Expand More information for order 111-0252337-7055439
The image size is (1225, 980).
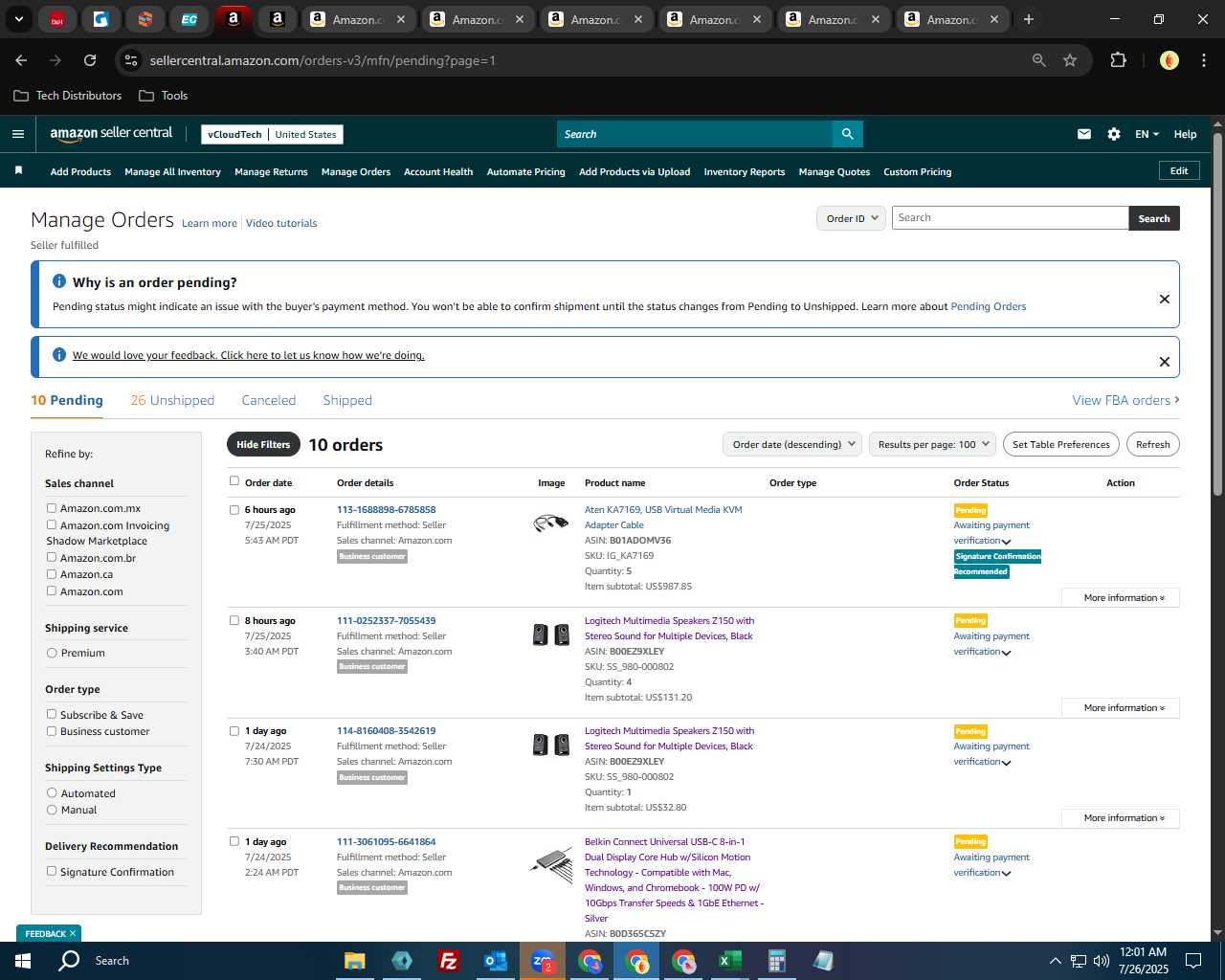pos(1121,707)
